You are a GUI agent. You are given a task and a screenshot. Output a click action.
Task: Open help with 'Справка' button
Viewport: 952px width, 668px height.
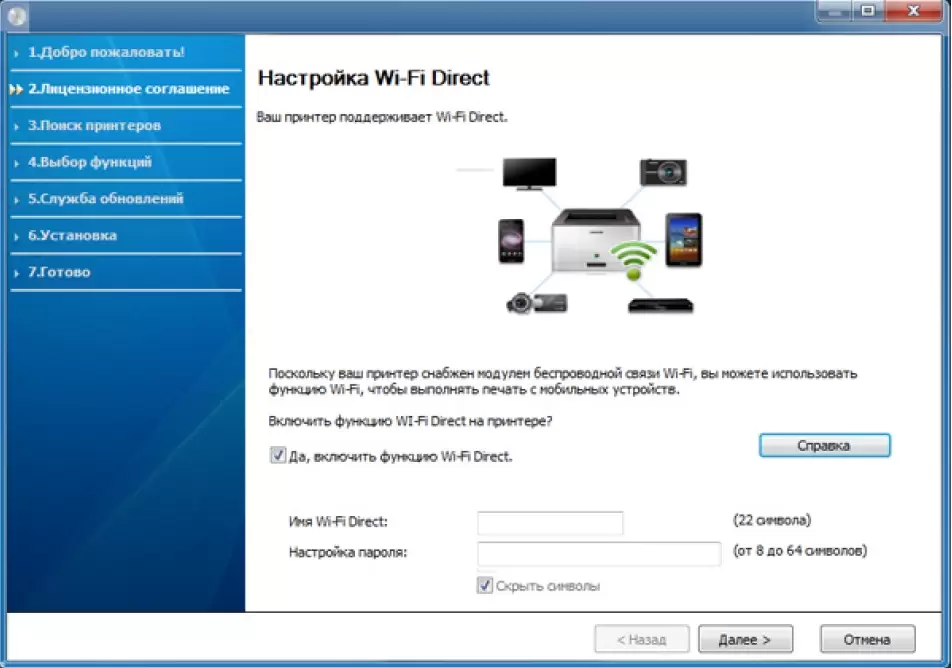click(824, 446)
